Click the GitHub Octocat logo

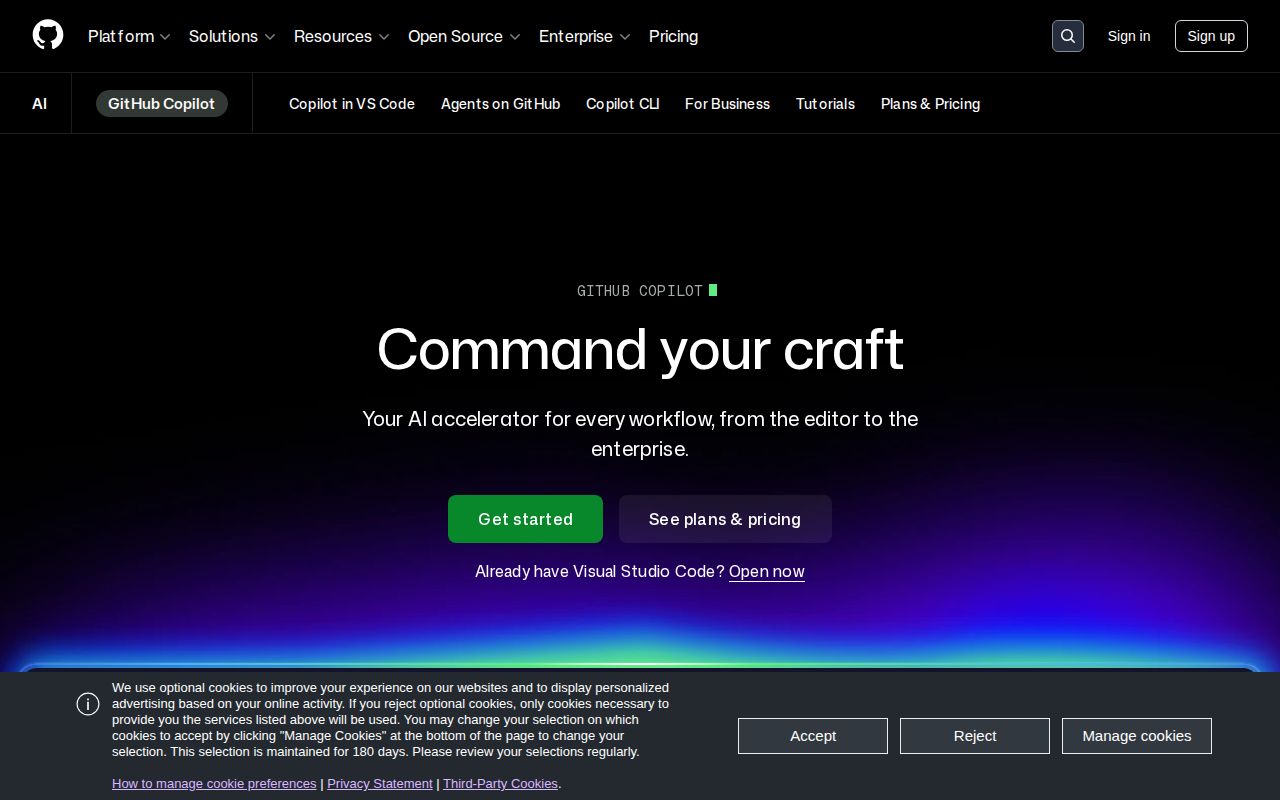click(48, 35)
